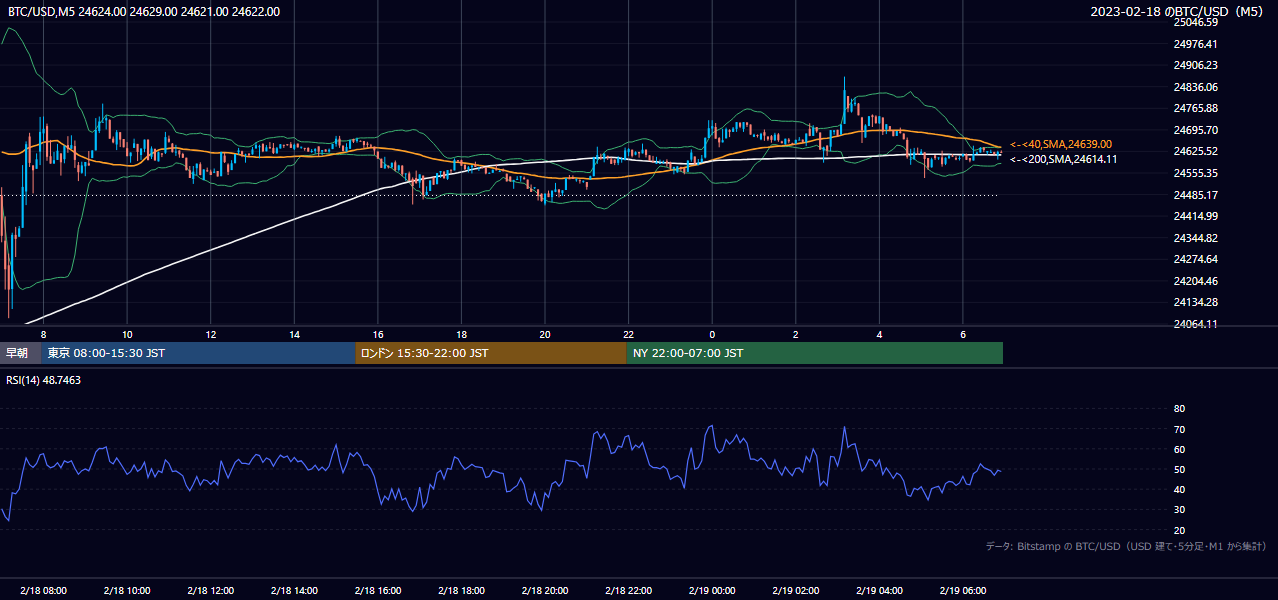Click price axis label 24064.11
This screenshot has width=1278, height=600.
click(1196, 324)
